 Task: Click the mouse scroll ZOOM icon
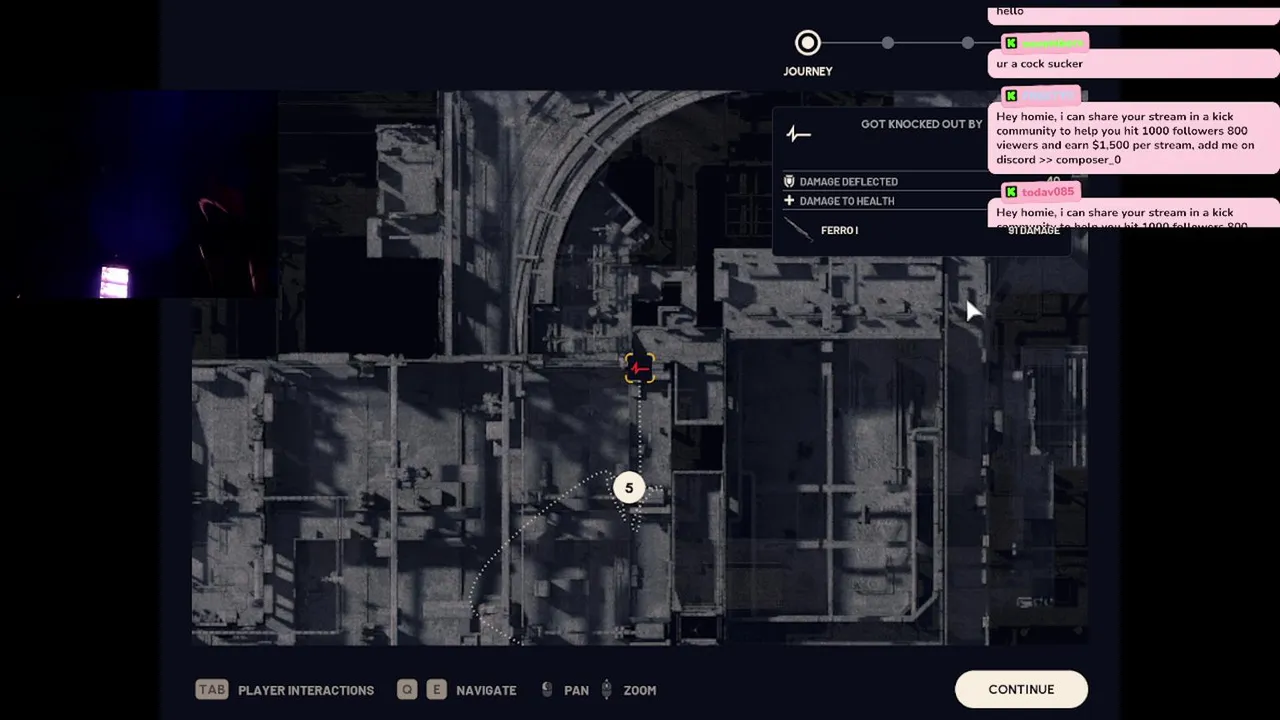[606, 689]
